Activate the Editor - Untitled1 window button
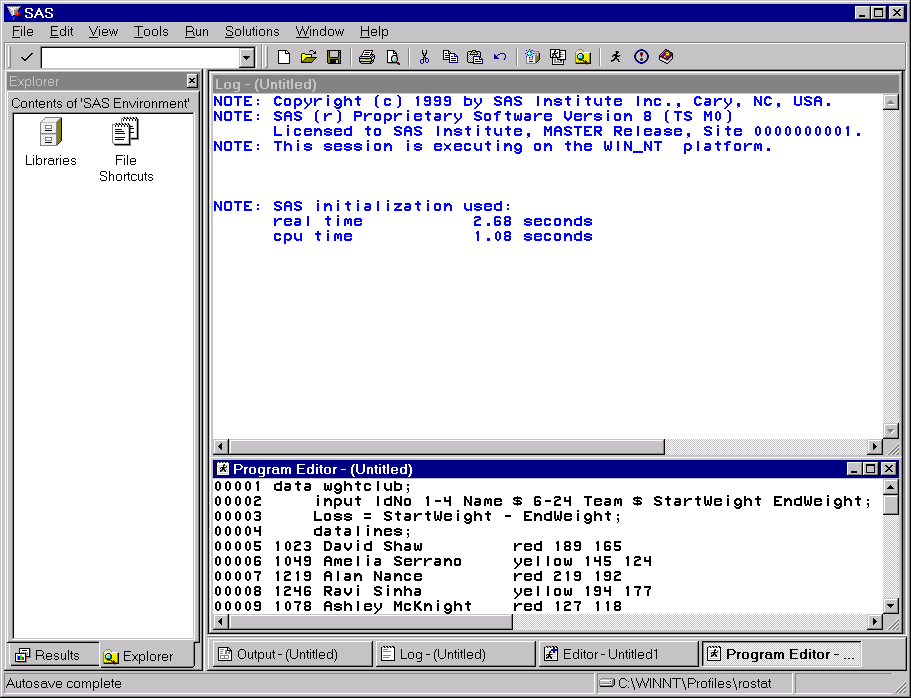This screenshot has height=698, width=911. click(616, 654)
